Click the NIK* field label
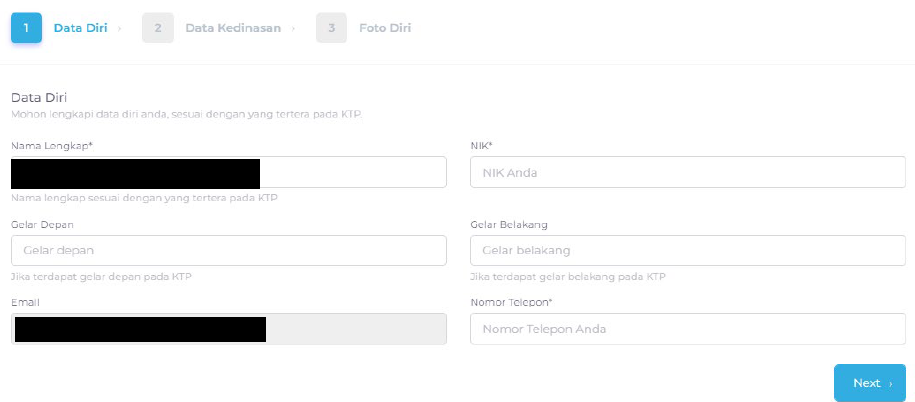Screen dimensions: 915x402 [481, 146]
